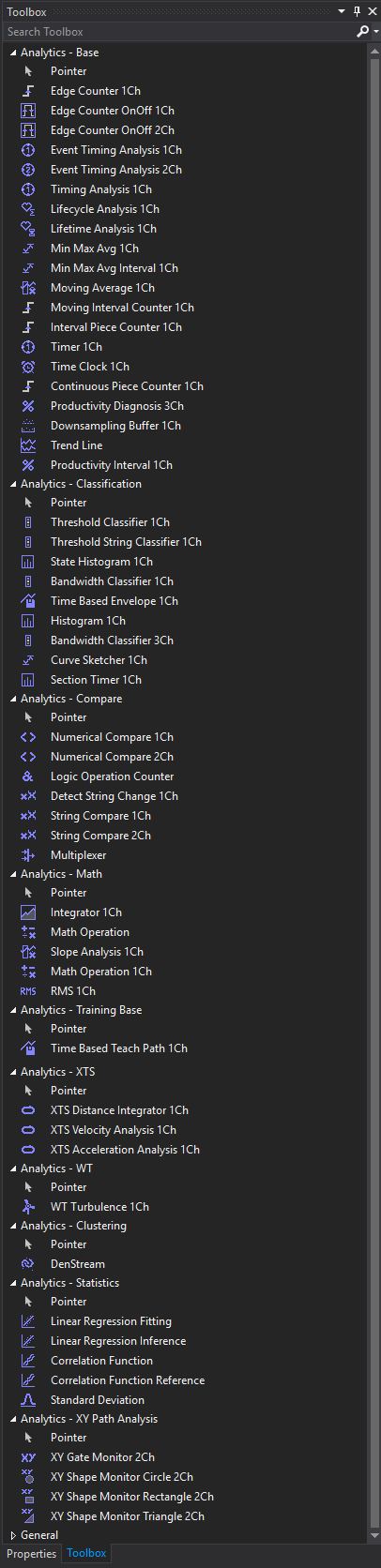The image size is (381, 1568).
Task: Select Productivity Interval 1Ch
Action: pyautogui.click(x=112, y=465)
